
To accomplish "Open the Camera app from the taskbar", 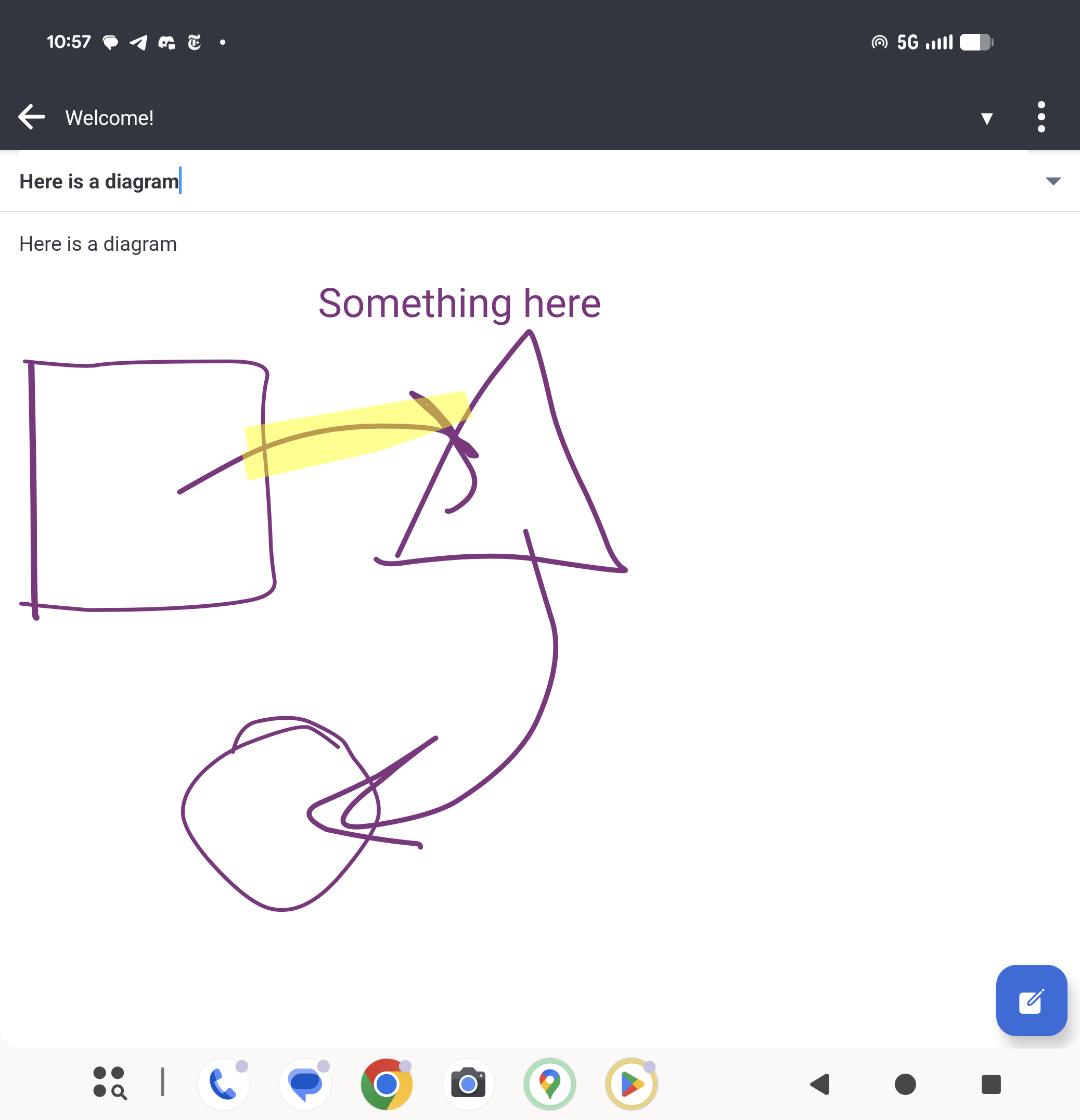I will coord(468,1084).
